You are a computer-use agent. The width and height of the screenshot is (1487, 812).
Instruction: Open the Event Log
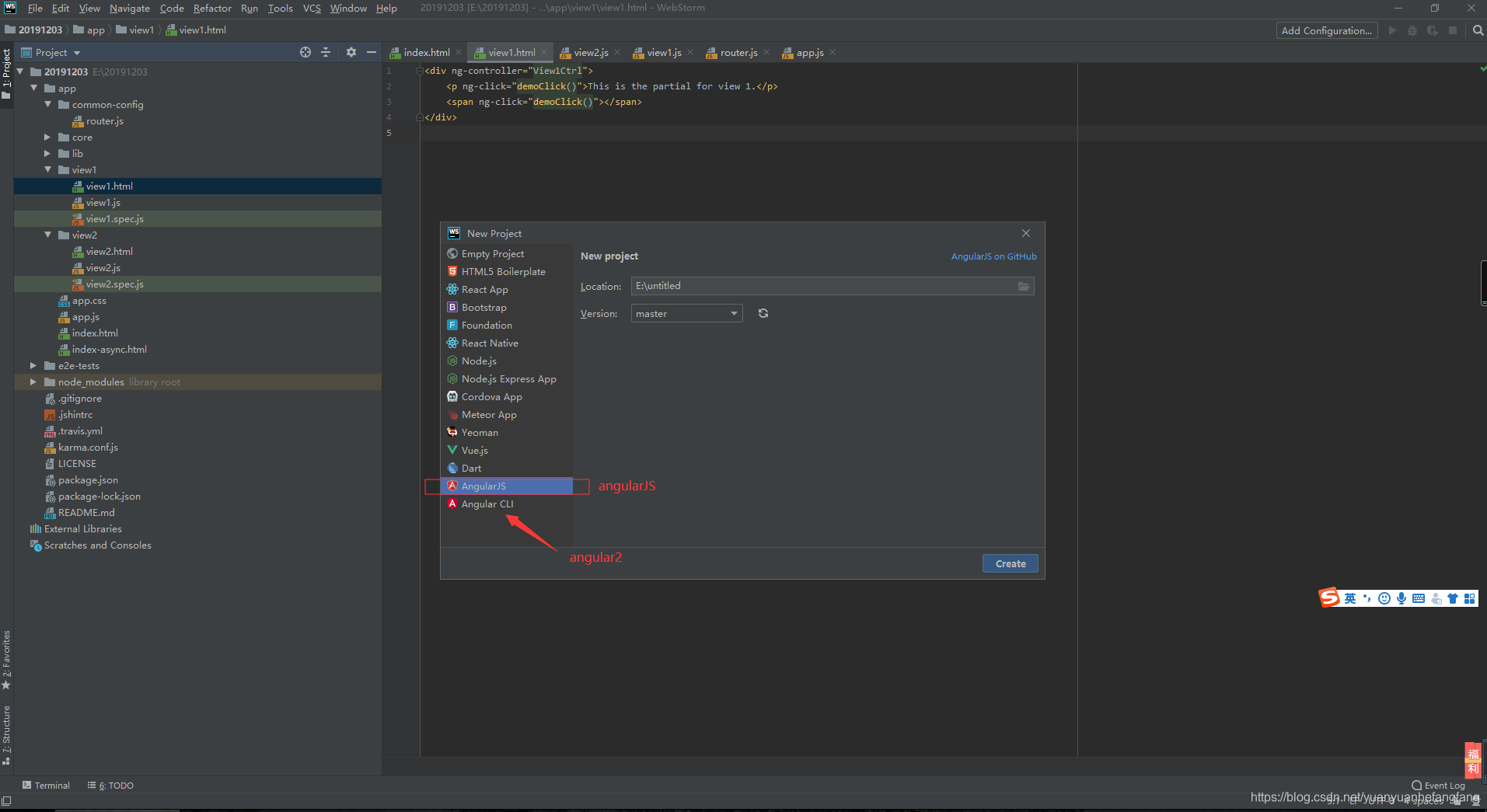click(1438, 786)
